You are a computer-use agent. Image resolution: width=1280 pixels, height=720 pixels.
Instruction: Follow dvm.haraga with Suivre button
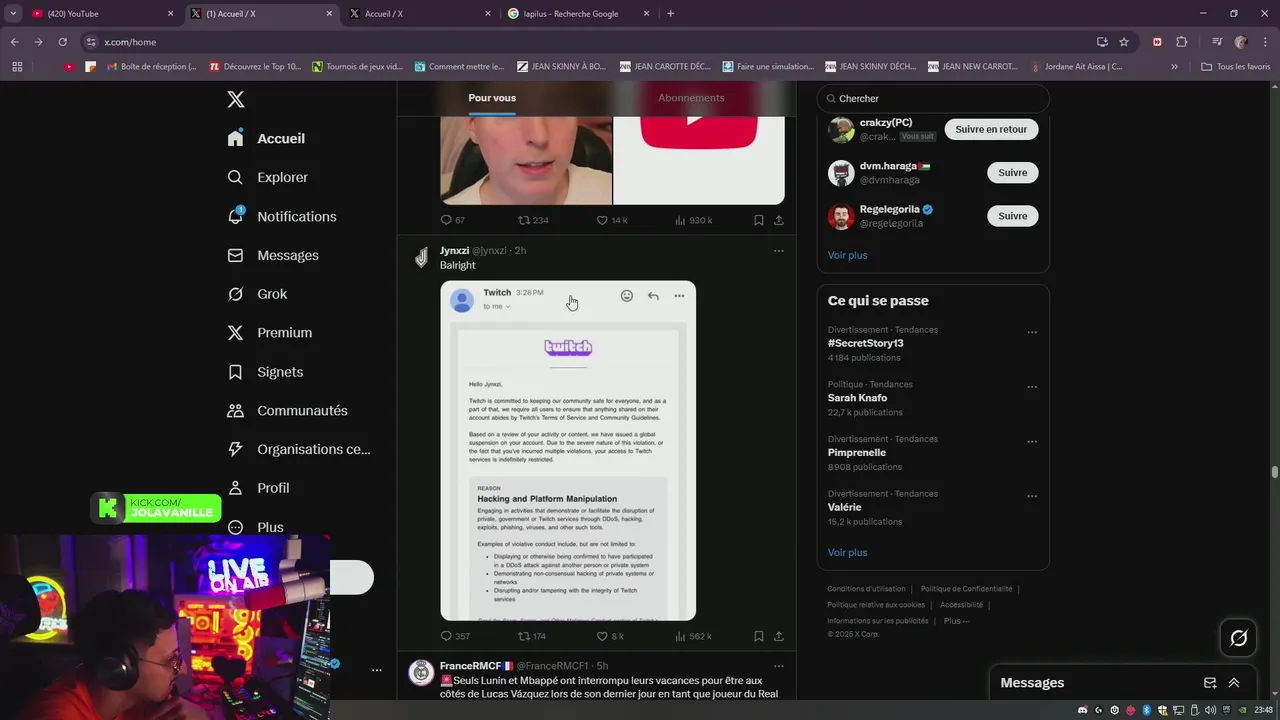(x=1012, y=172)
